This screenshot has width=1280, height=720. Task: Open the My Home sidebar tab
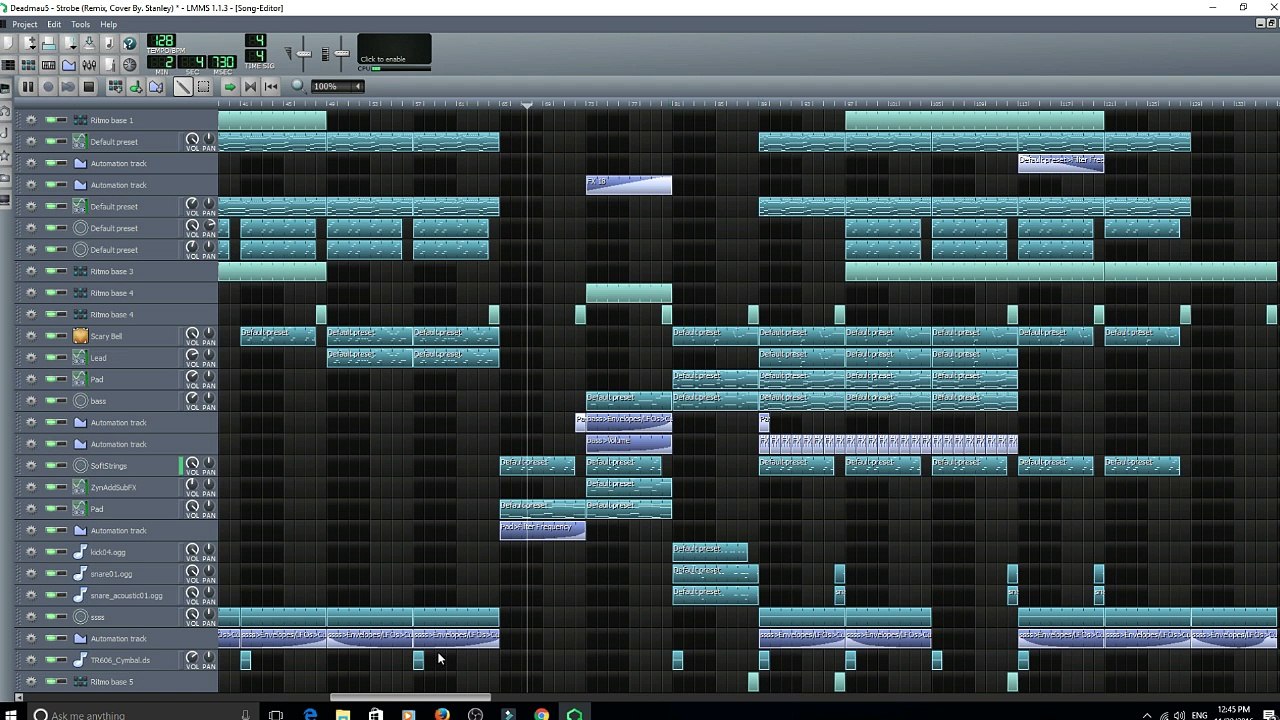click(x=5, y=178)
